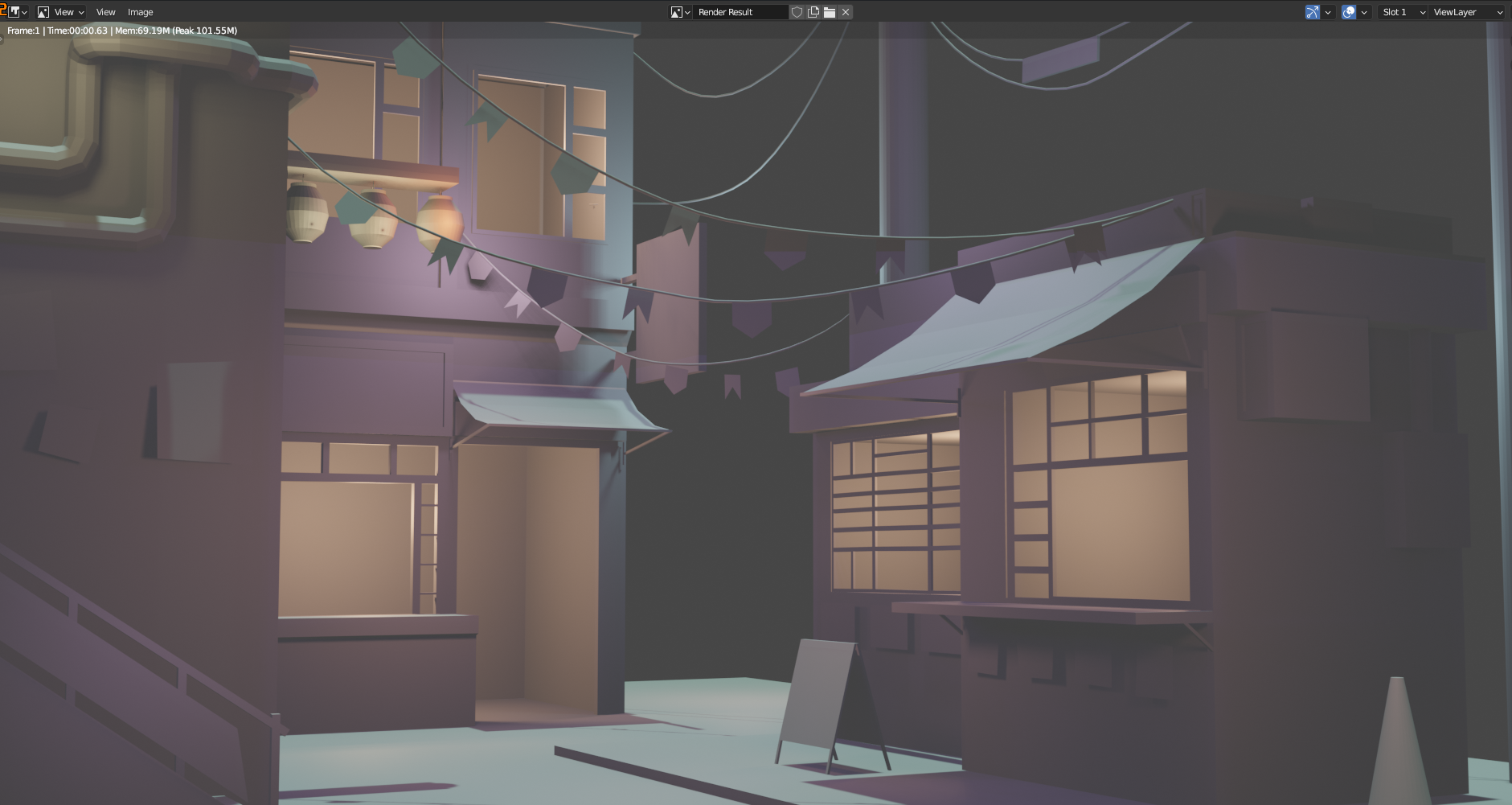Create a new image using the New icon
Screen dimensions: 1512x805
813,11
